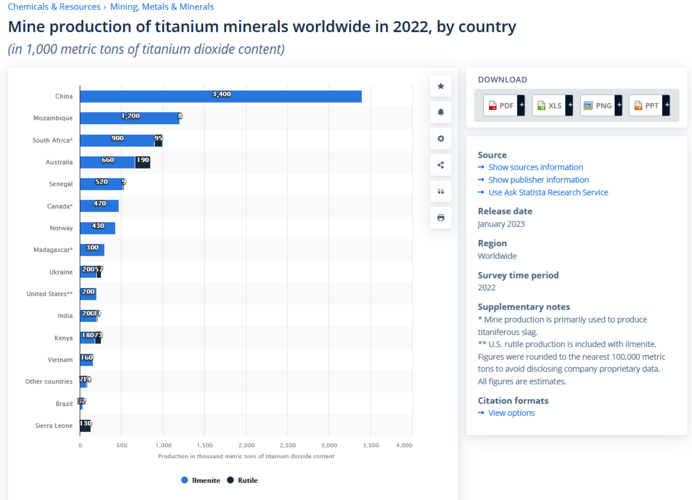The image size is (692, 500).
Task: Expand the PDF plus options
Action: 521,105
